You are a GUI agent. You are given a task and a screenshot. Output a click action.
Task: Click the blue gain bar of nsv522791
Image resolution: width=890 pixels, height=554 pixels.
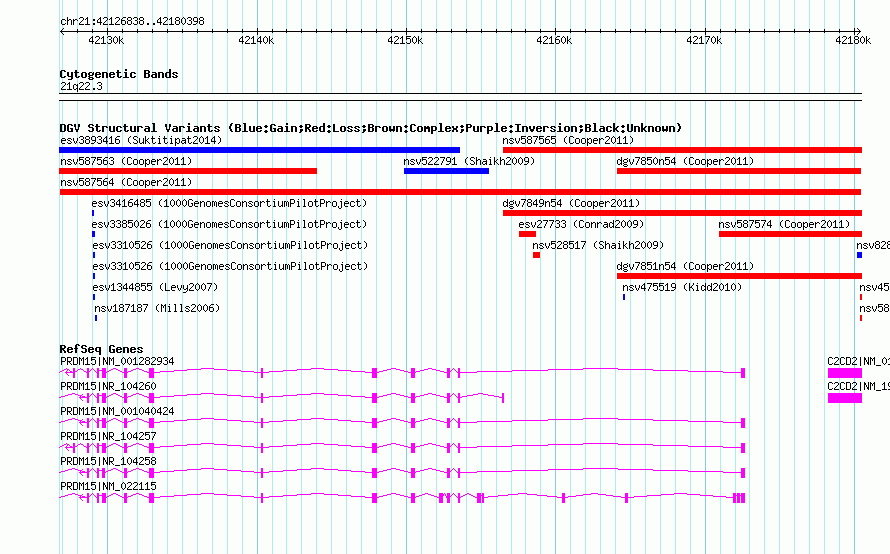pos(446,171)
